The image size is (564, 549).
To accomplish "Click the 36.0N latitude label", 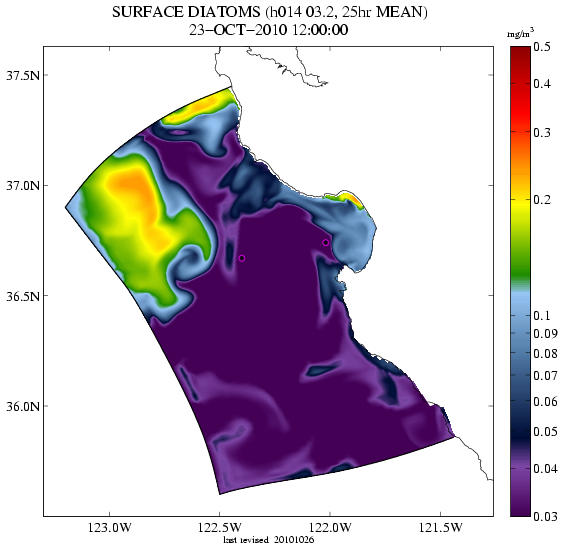I will tap(23, 407).
